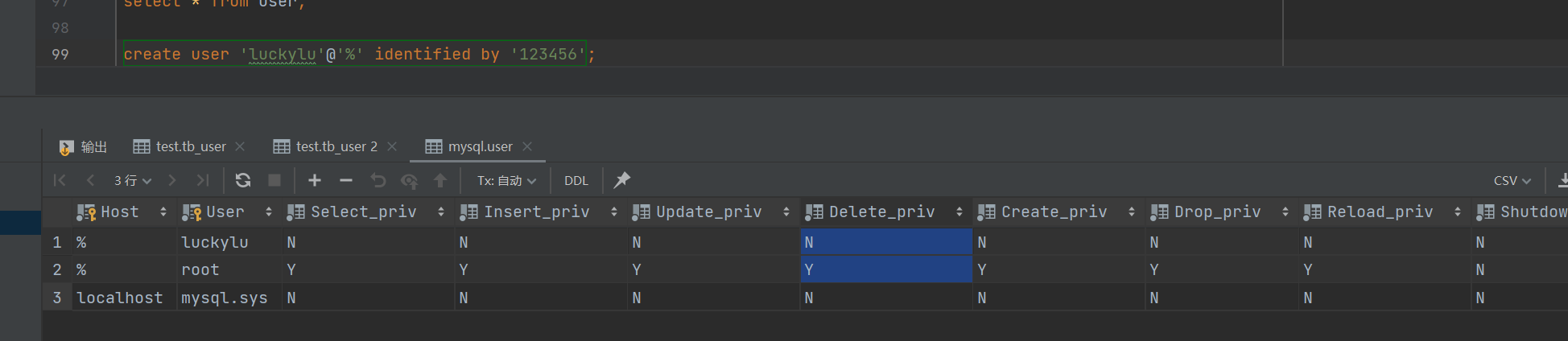Click the export data download icon
Screen dimensions: 1568x341
[1562, 180]
